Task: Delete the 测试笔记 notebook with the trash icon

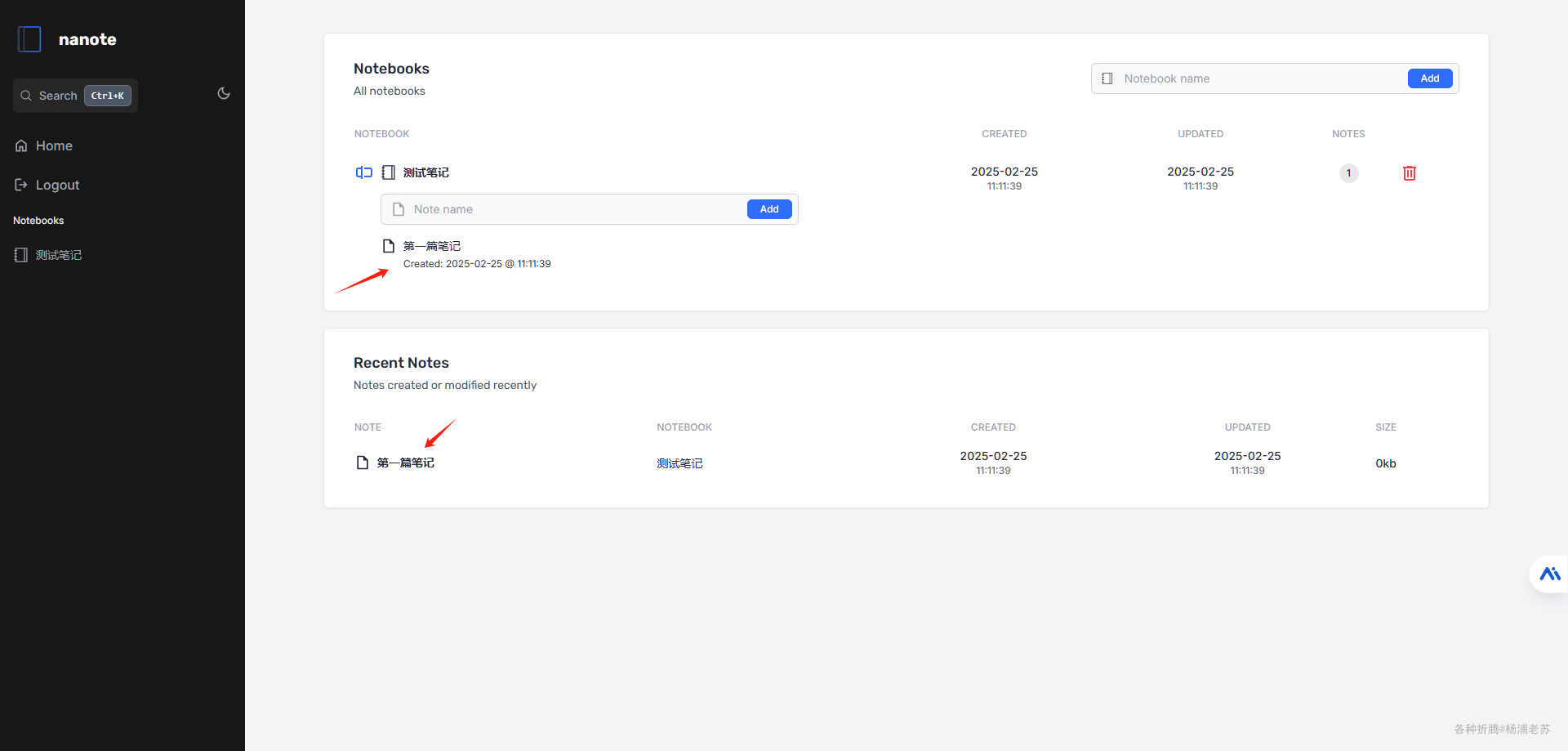Action: 1409,173
